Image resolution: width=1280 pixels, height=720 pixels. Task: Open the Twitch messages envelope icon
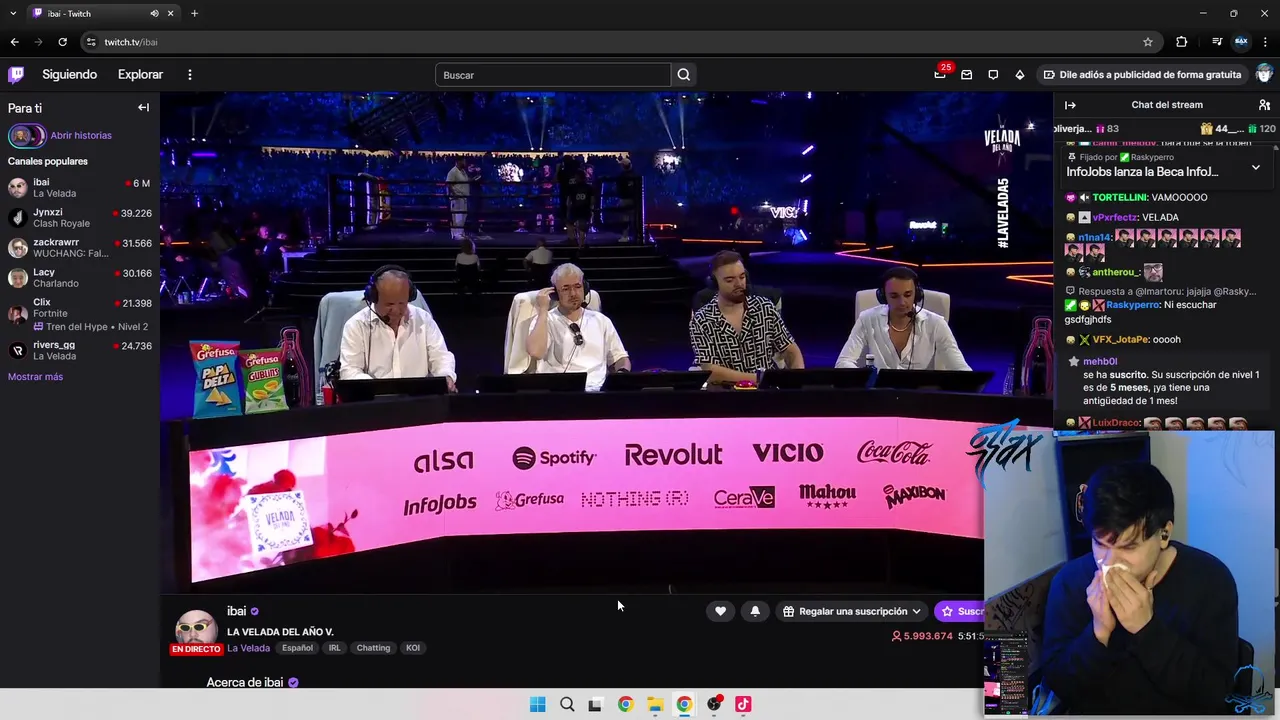[966, 74]
